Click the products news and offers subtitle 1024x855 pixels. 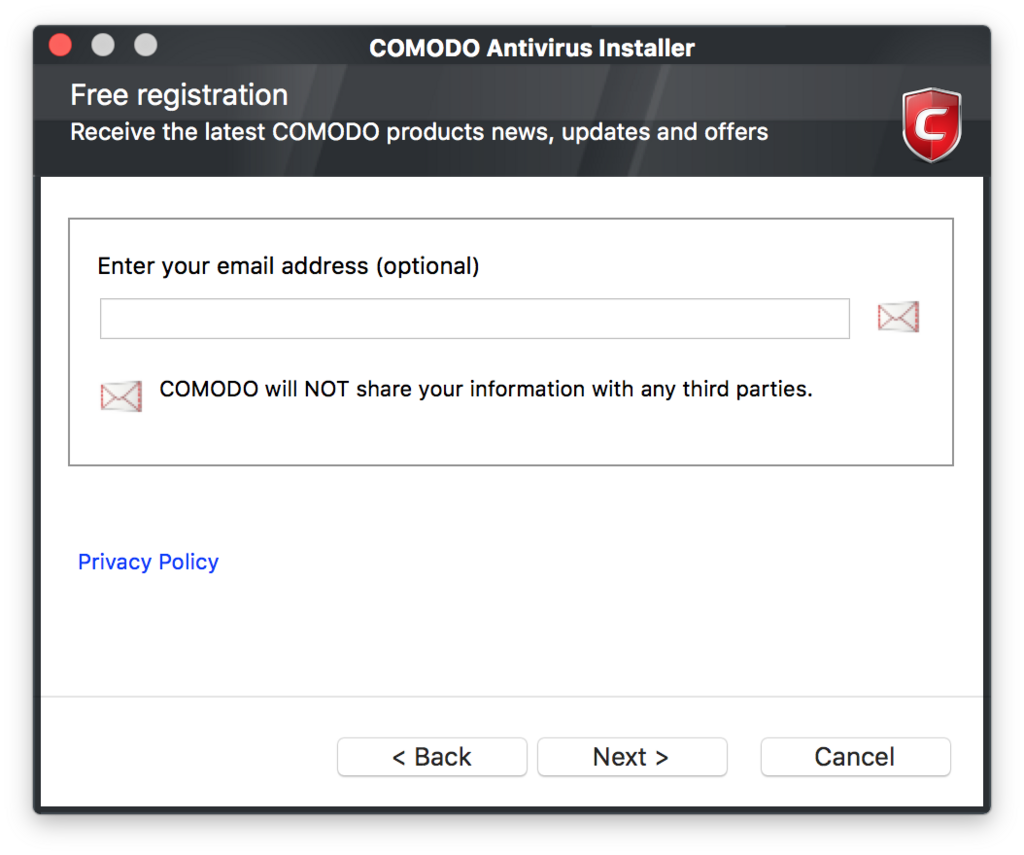coord(419,132)
